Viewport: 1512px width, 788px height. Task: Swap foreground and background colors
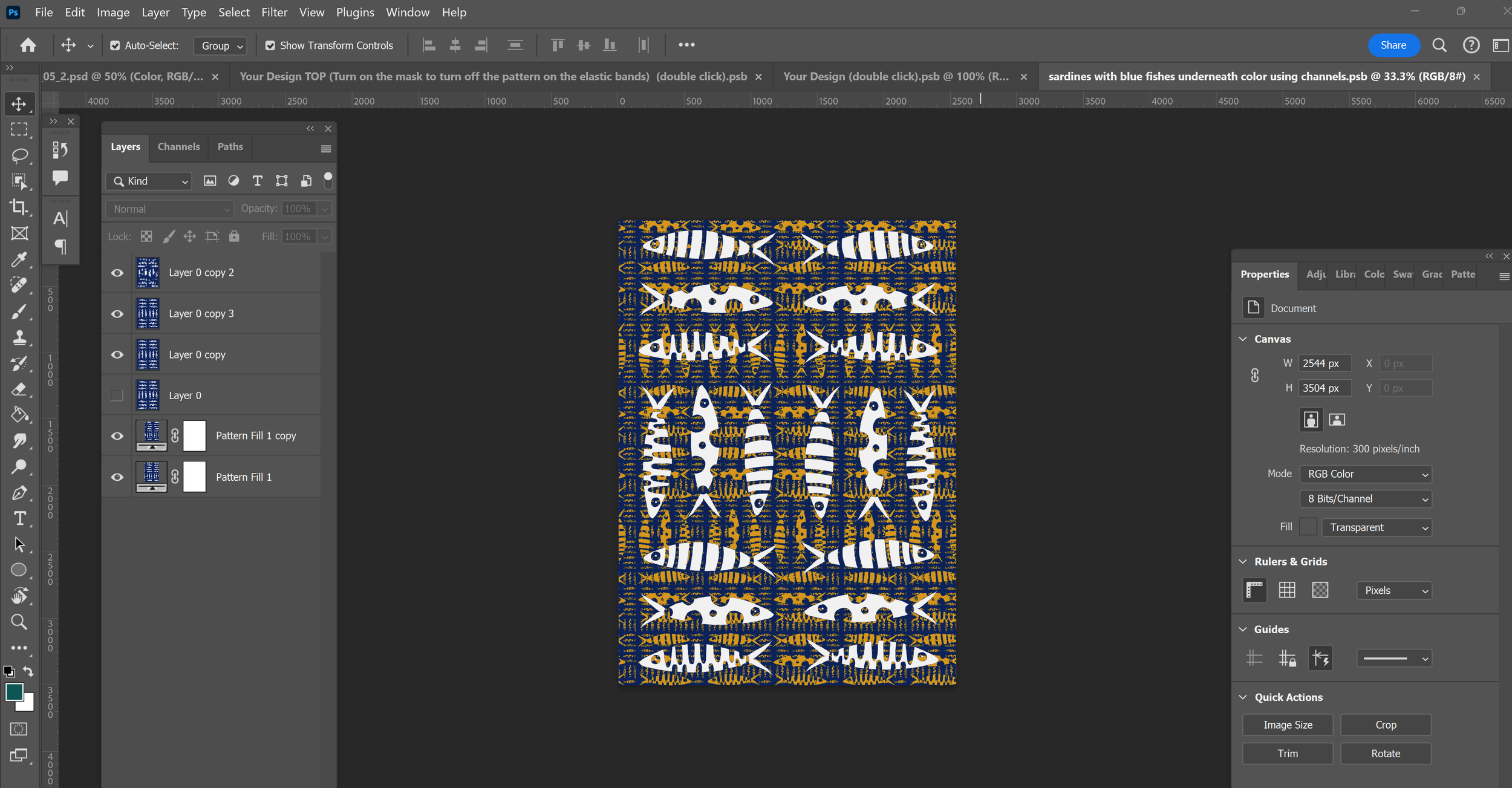[x=28, y=671]
